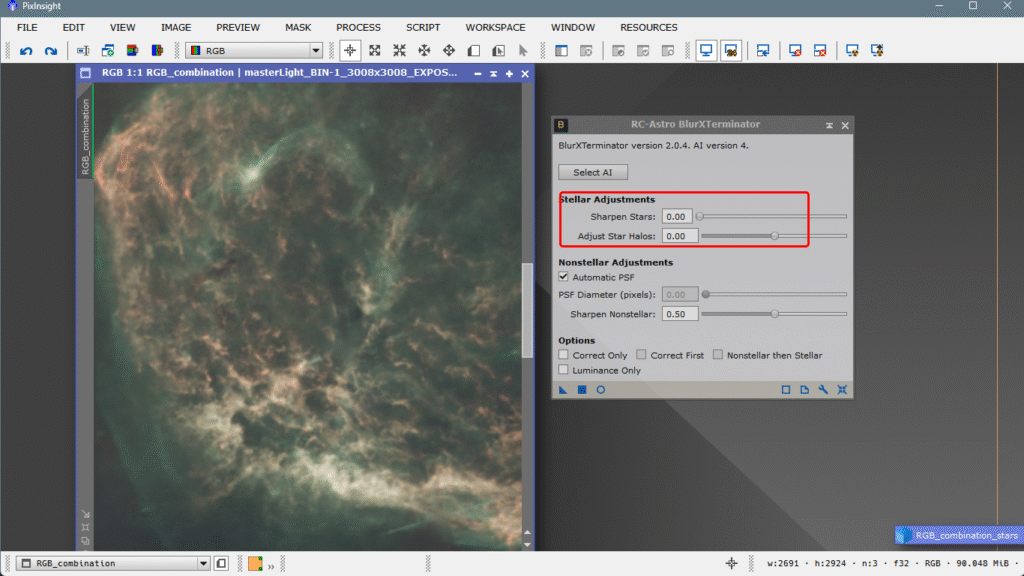This screenshot has height=576, width=1024.
Task: Click the crosshair icon in status bar
Action: point(731,563)
